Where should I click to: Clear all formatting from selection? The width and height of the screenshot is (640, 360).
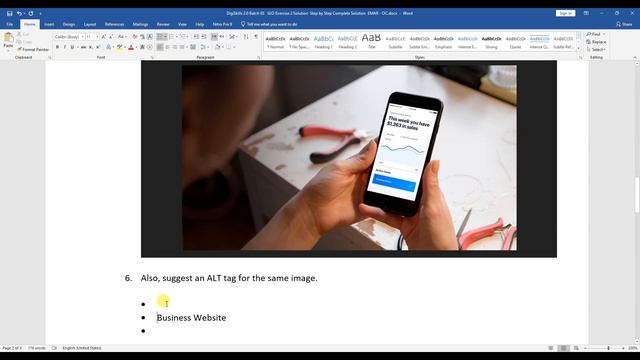point(135,37)
